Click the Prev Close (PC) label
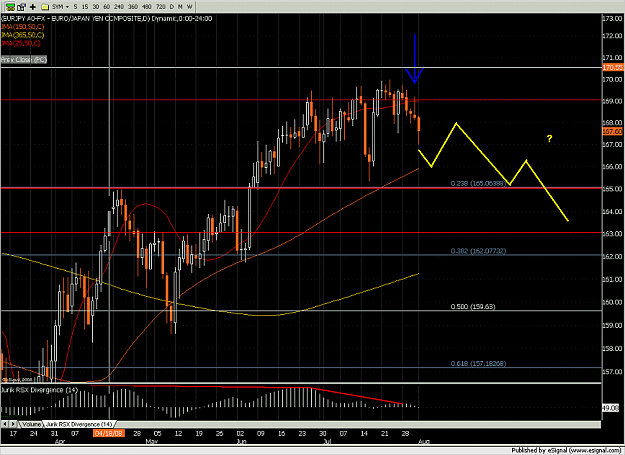Image resolution: width=625 pixels, height=455 pixels. (24, 60)
